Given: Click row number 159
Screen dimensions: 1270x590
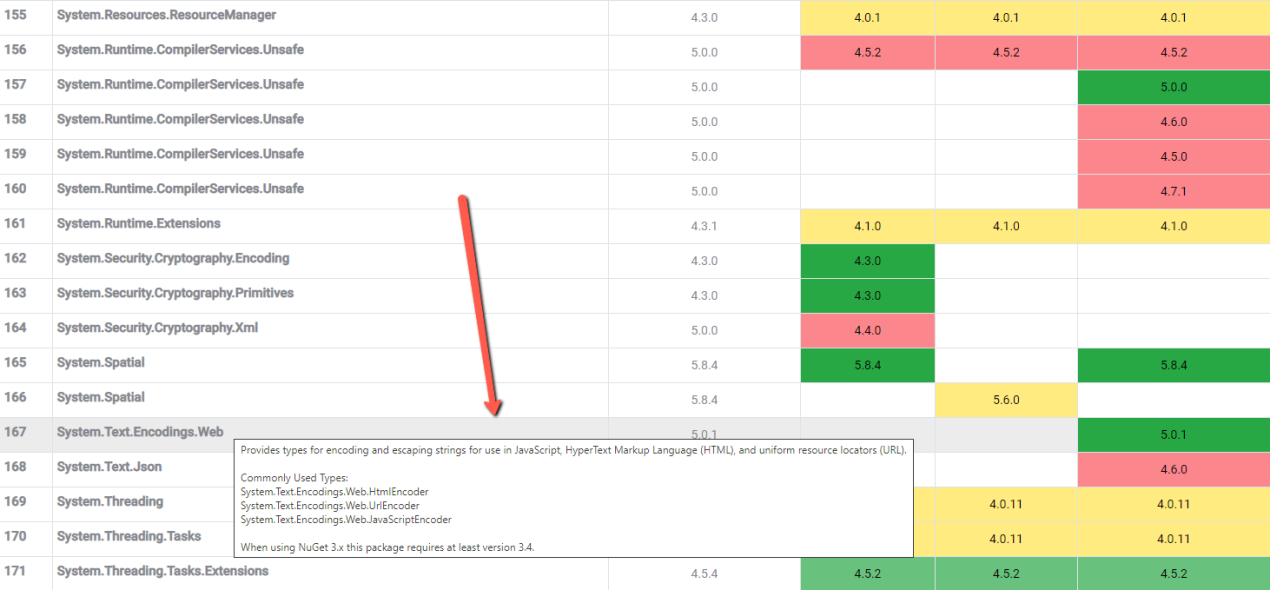Looking at the screenshot, I should [16, 154].
